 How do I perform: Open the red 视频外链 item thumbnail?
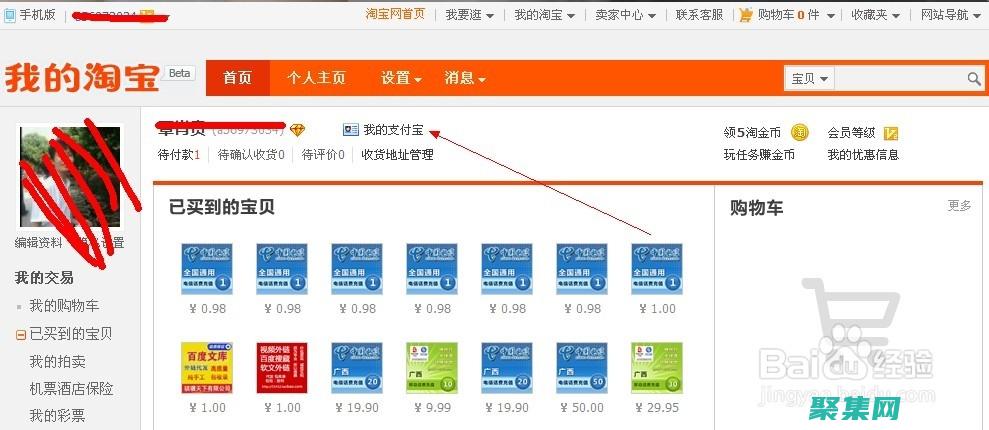(x=282, y=368)
